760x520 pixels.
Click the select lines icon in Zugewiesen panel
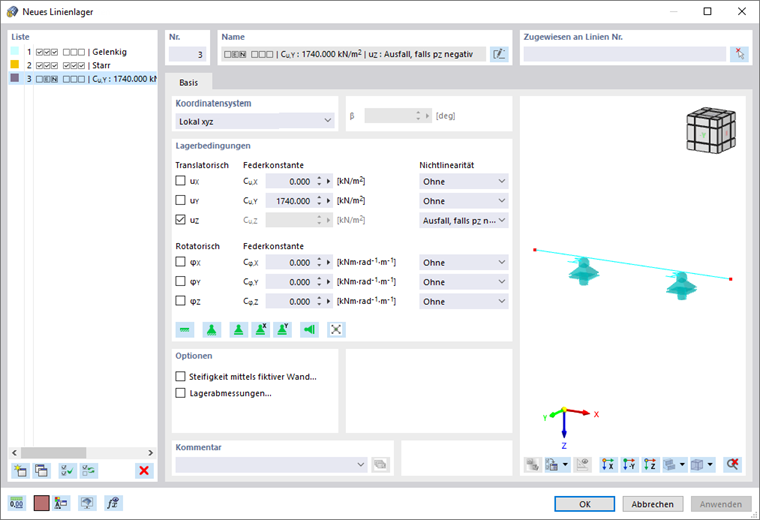pyautogui.click(x=739, y=54)
